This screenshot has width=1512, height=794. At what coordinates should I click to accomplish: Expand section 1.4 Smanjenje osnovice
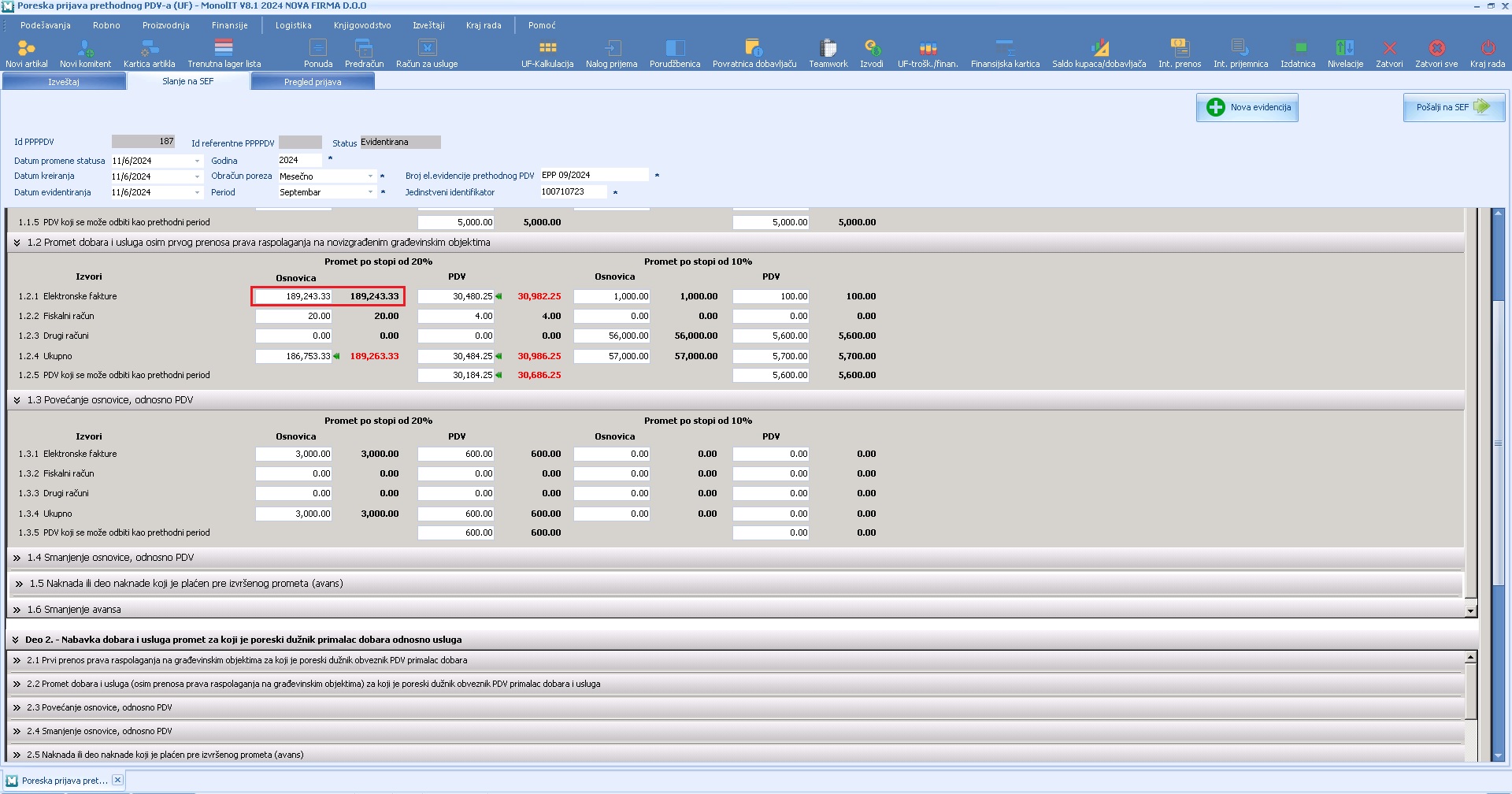click(x=17, y=558)
